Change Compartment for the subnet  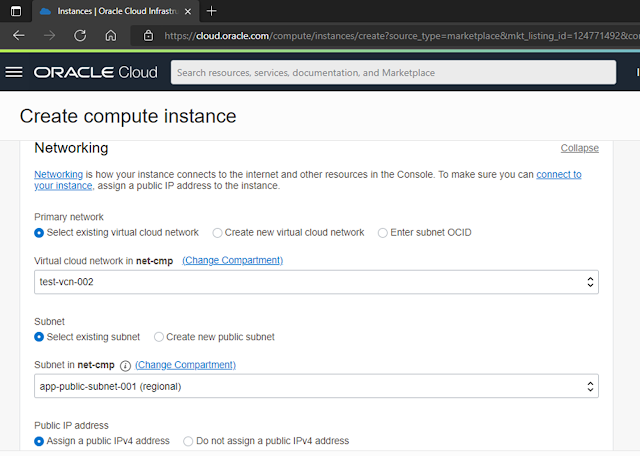tap(185, 365)
